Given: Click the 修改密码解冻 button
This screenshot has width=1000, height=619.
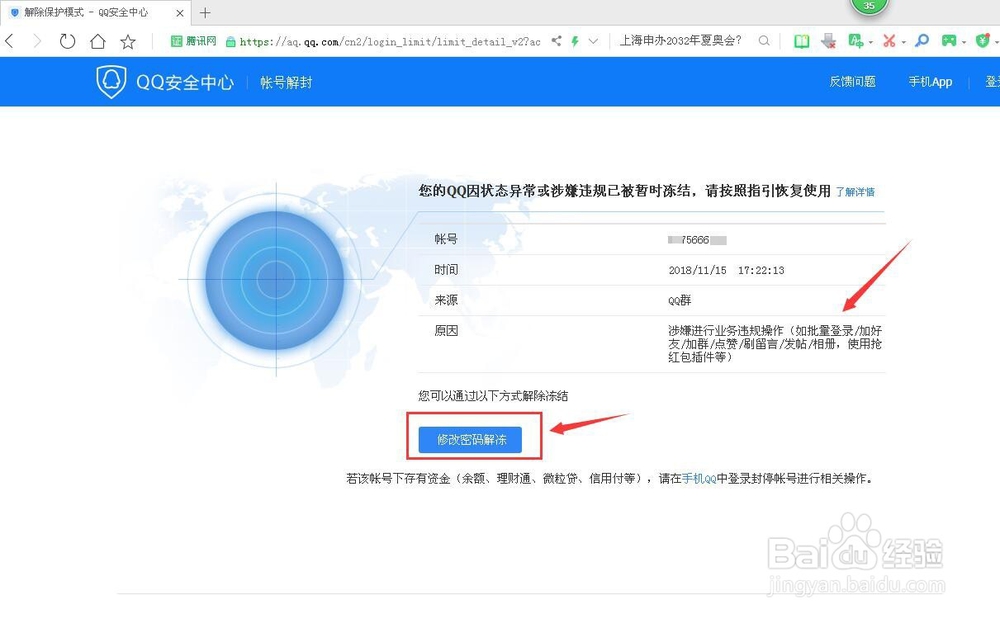Looking at the screenshot, I should pos(470,440).
